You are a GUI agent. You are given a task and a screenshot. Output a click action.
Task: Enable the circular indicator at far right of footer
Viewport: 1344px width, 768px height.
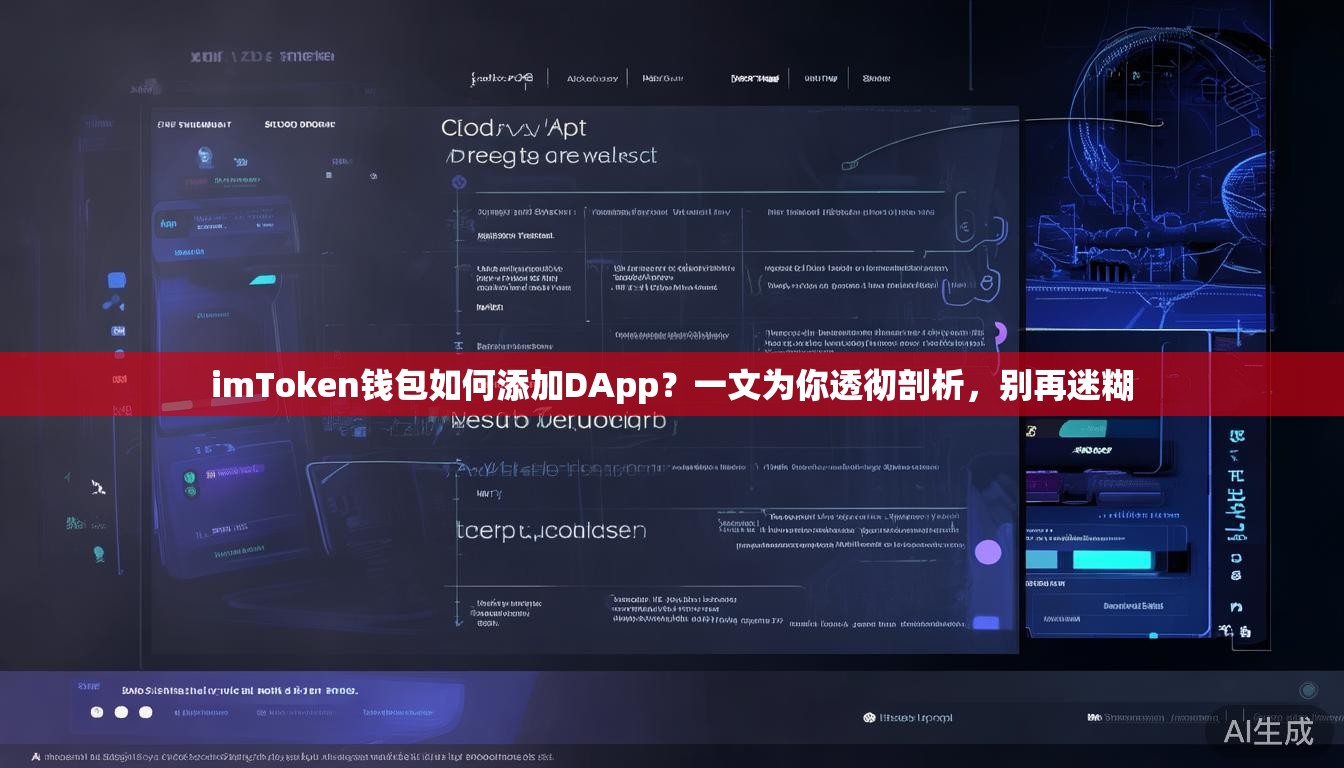tap(1306, 689)
